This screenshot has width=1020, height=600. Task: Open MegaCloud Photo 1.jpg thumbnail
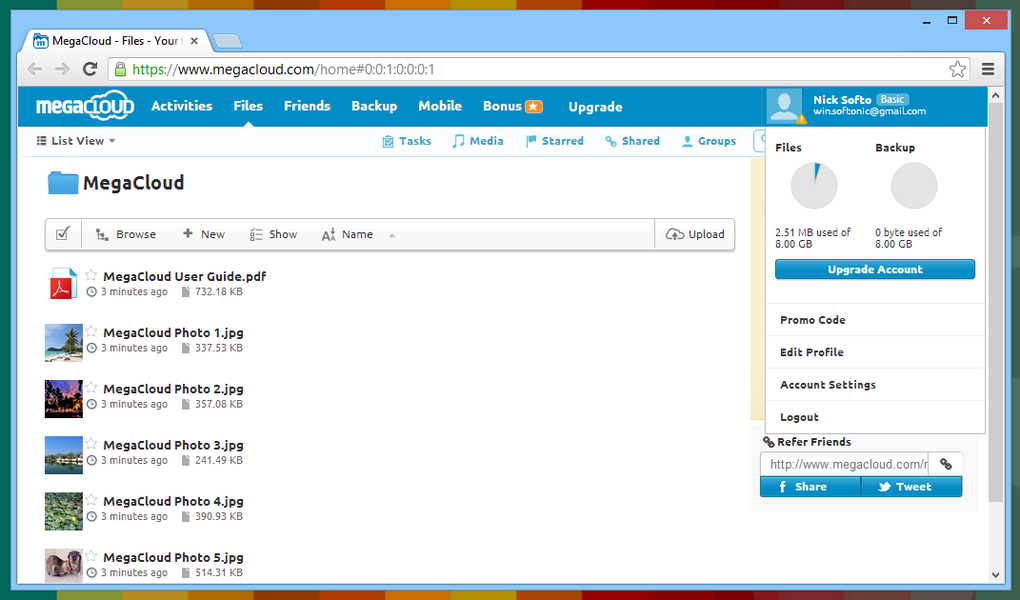[64, 343]
